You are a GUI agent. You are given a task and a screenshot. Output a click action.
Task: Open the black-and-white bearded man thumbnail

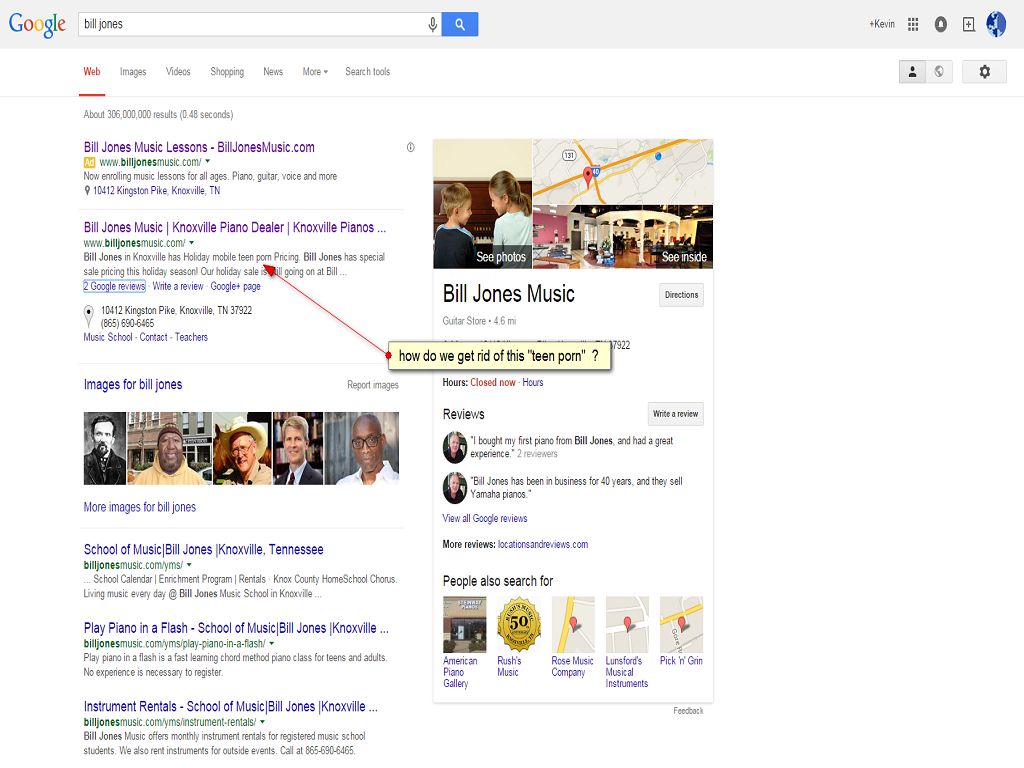105,448
